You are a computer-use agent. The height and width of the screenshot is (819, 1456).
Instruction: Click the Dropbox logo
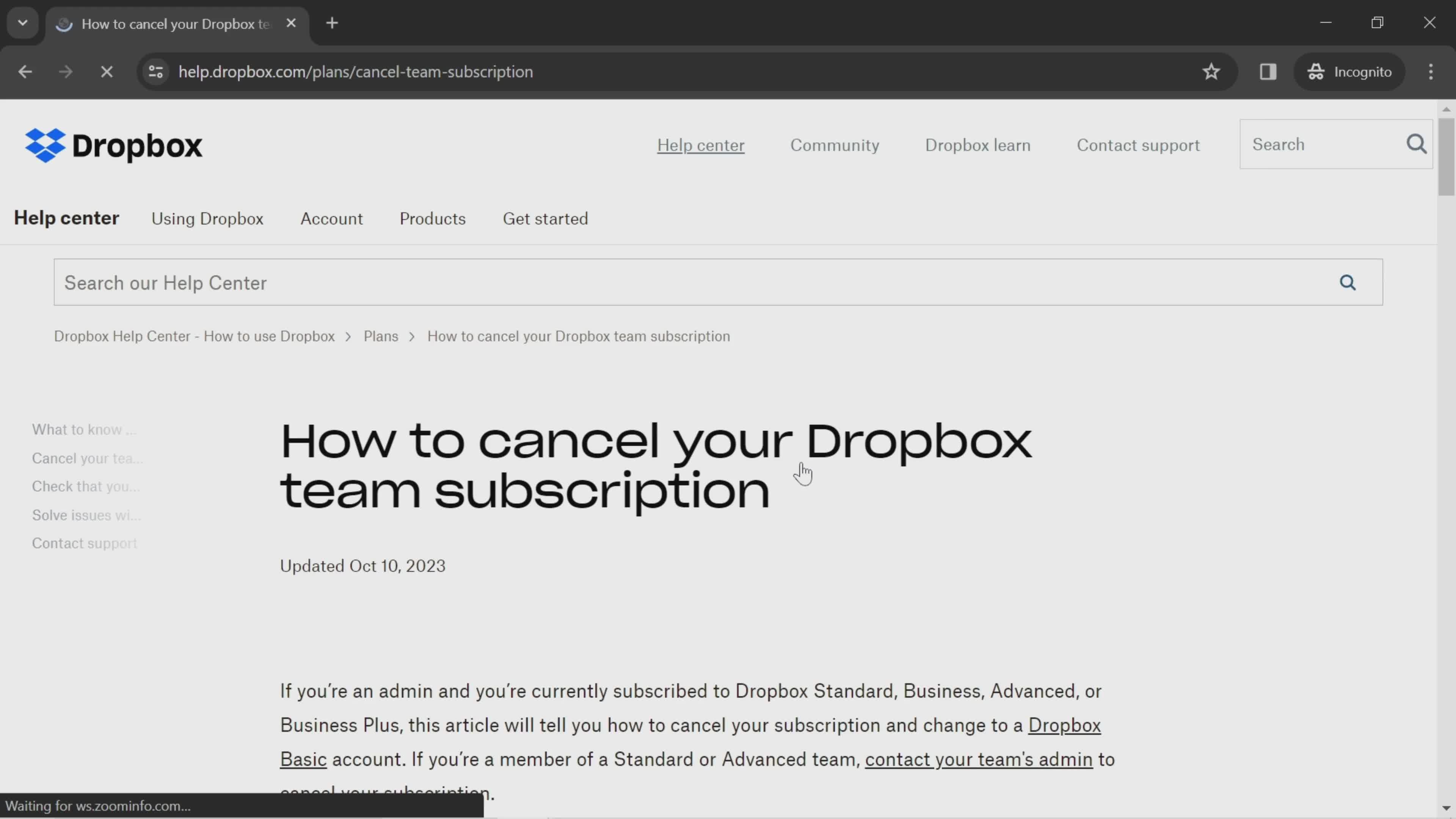114,145
